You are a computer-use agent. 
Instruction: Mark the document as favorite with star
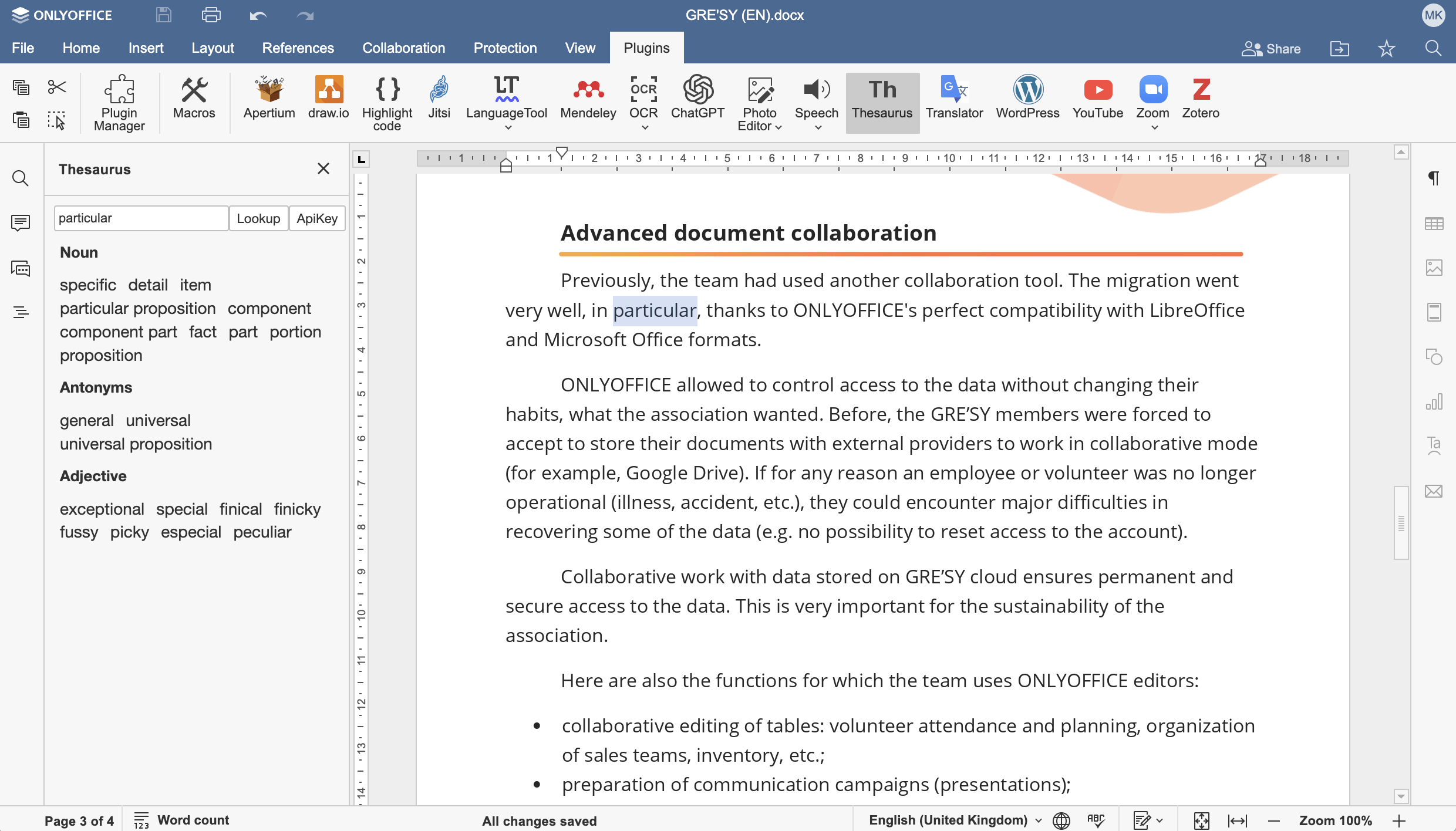click(1386, 48)
